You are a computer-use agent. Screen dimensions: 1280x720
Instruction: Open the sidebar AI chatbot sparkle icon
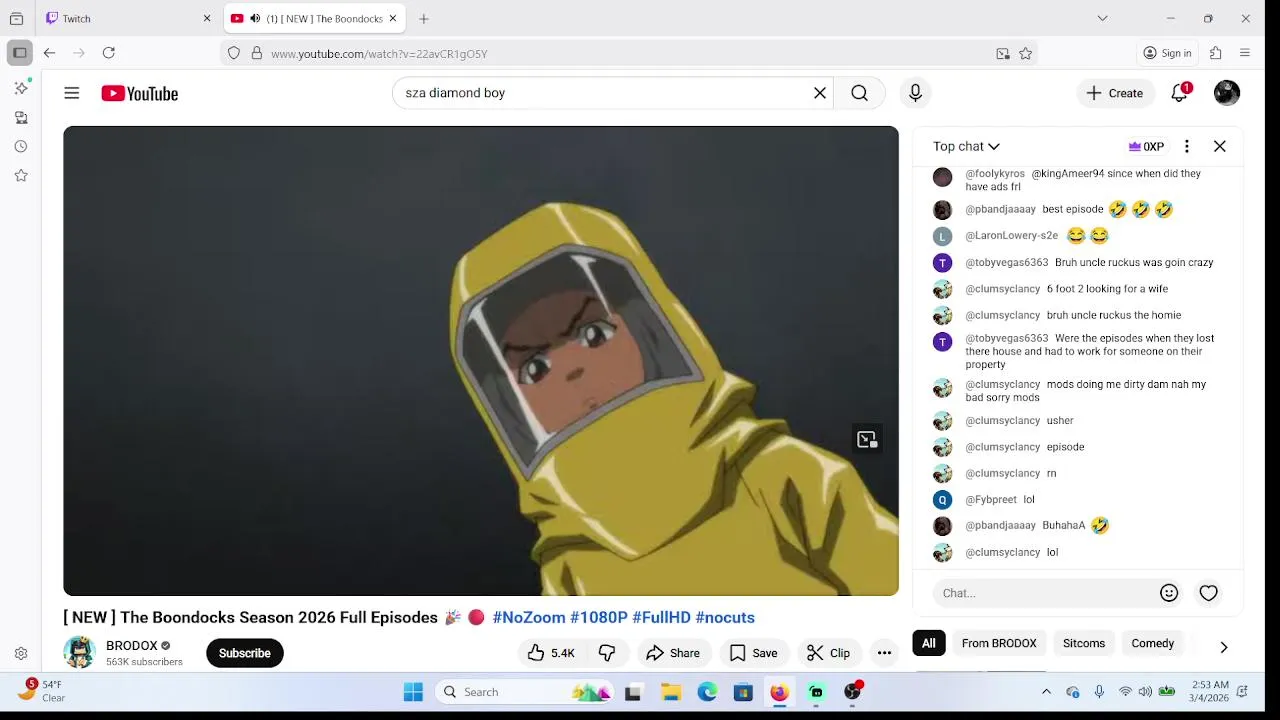click(x=21, y=88)
